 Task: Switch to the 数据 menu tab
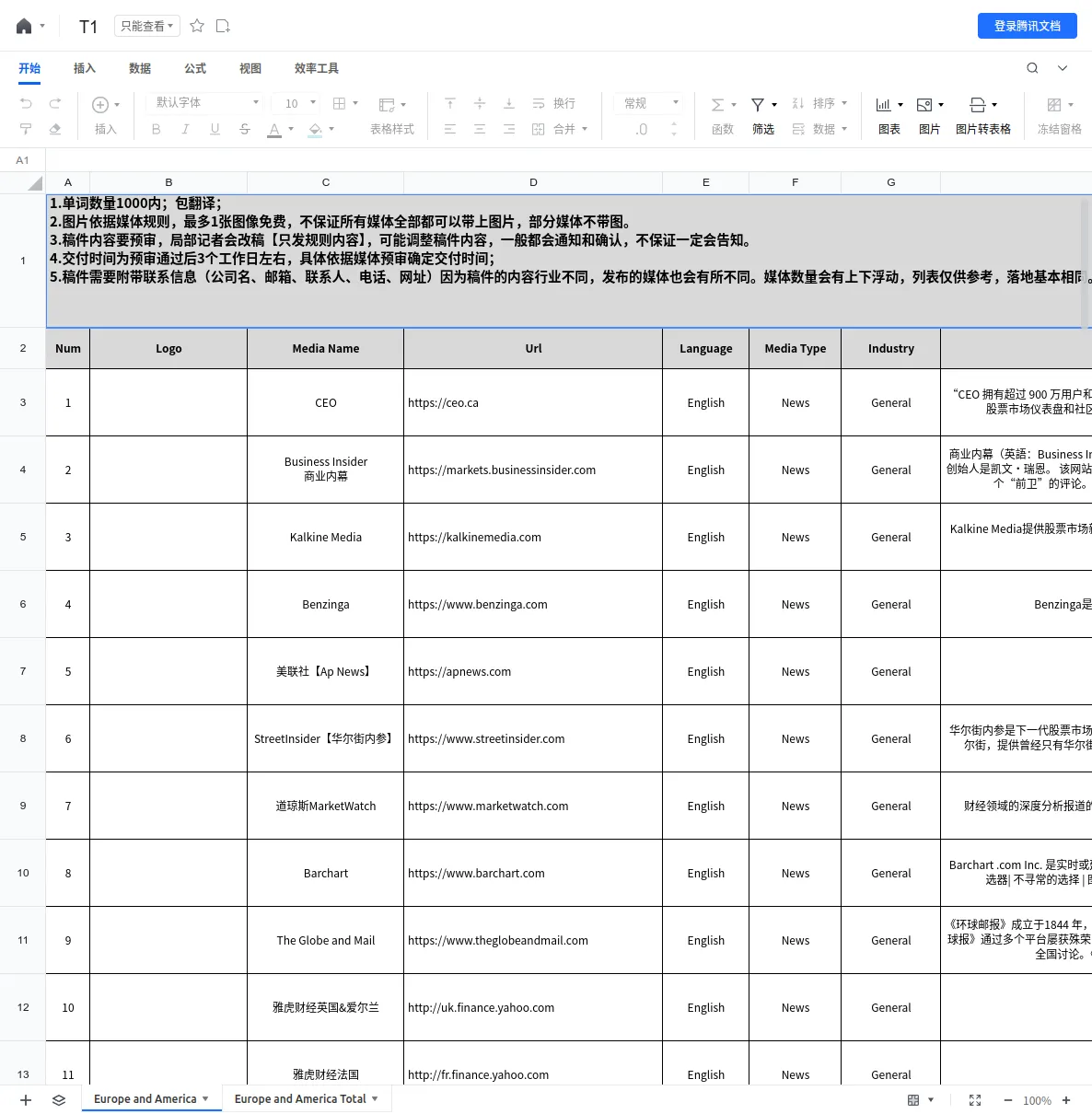[140, 68]
